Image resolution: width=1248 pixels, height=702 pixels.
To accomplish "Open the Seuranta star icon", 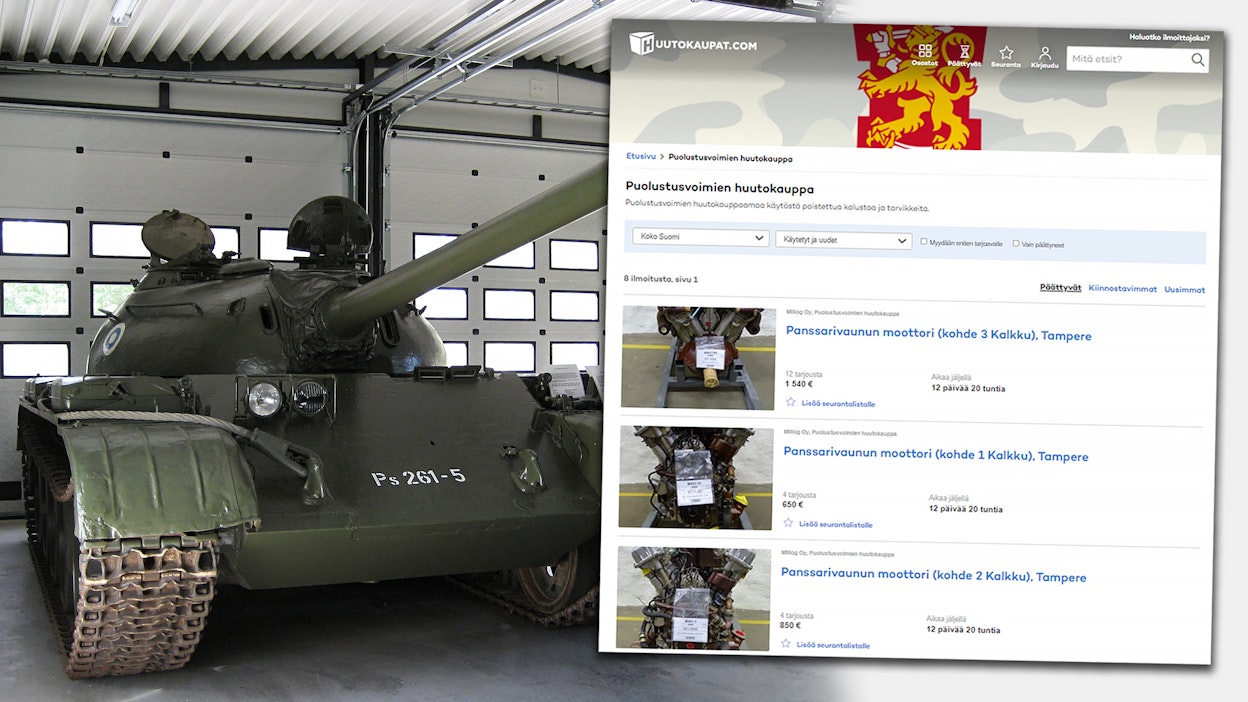I will tap(1006, 53).
